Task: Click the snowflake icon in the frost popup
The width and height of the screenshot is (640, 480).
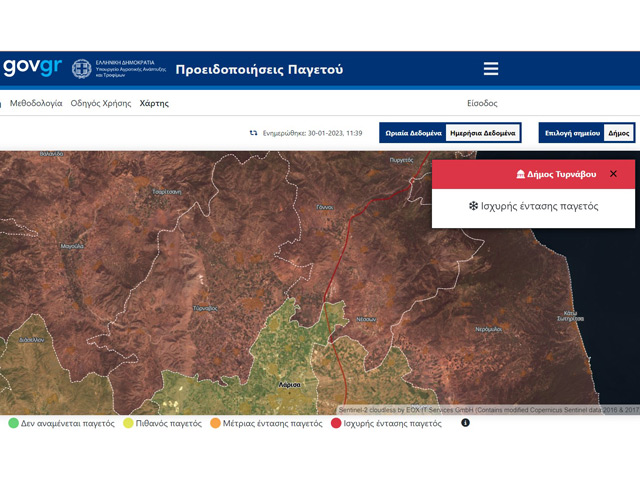Action: [473, 206]
